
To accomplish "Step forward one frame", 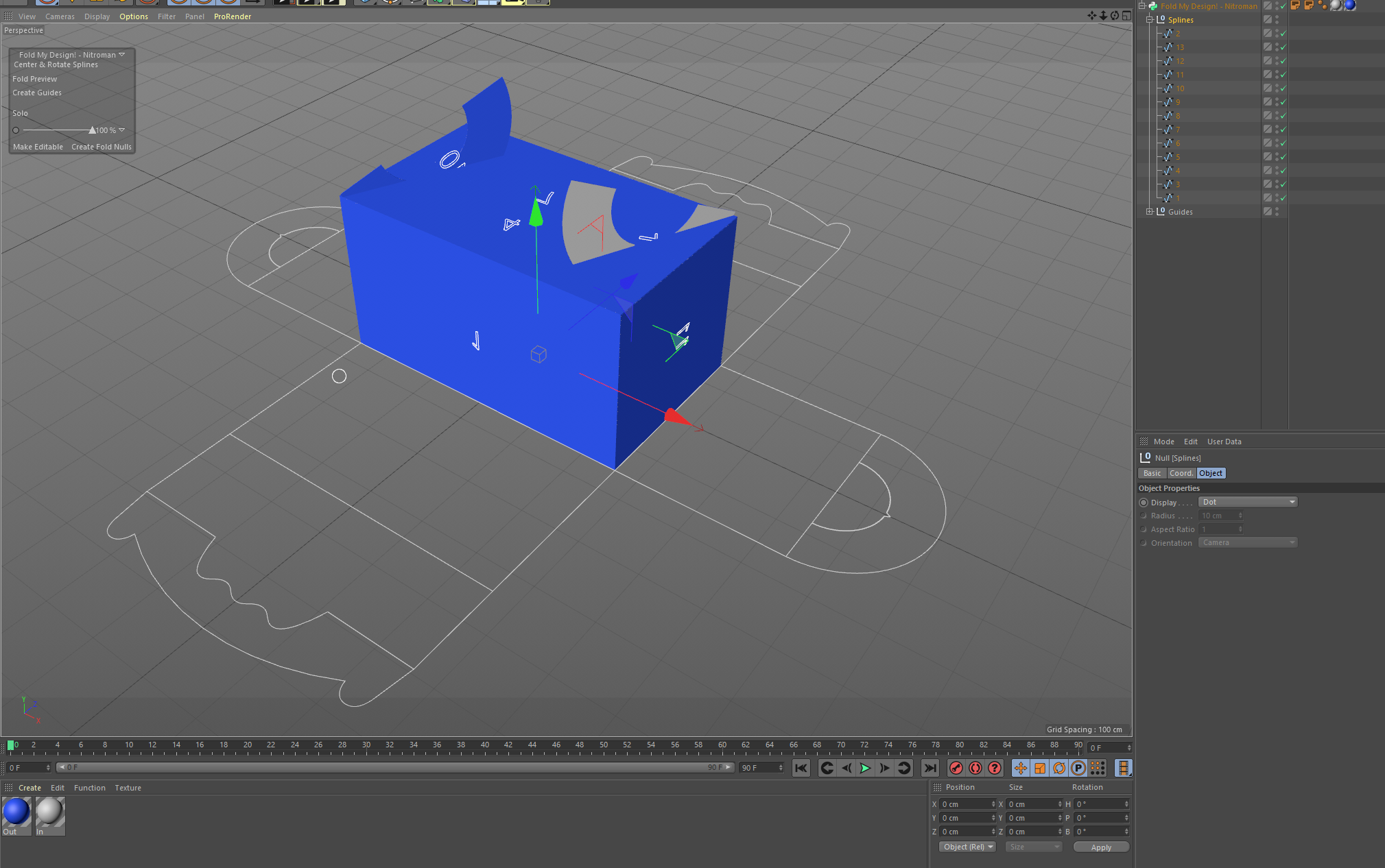I will (x=885, y=768).
